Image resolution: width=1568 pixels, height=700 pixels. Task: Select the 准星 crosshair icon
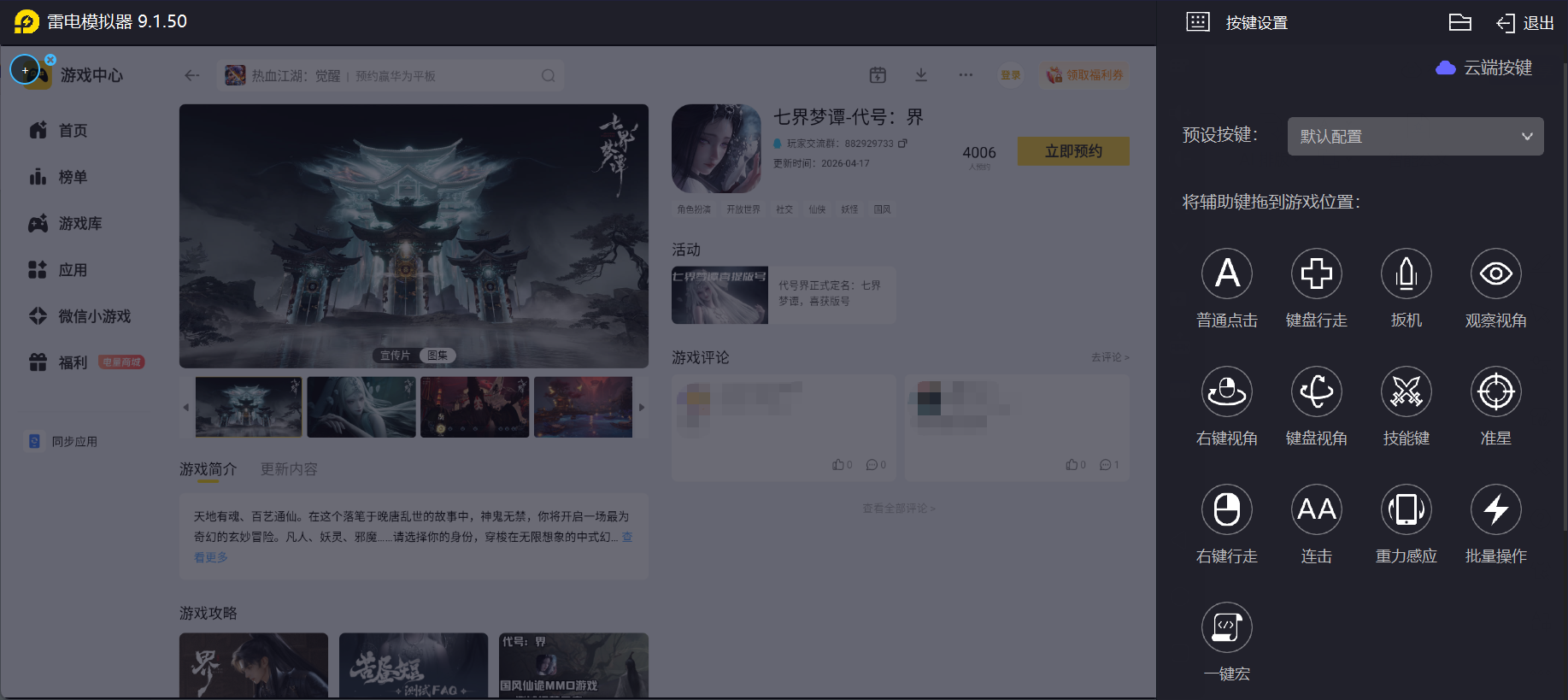click(x=1496, y=391)
